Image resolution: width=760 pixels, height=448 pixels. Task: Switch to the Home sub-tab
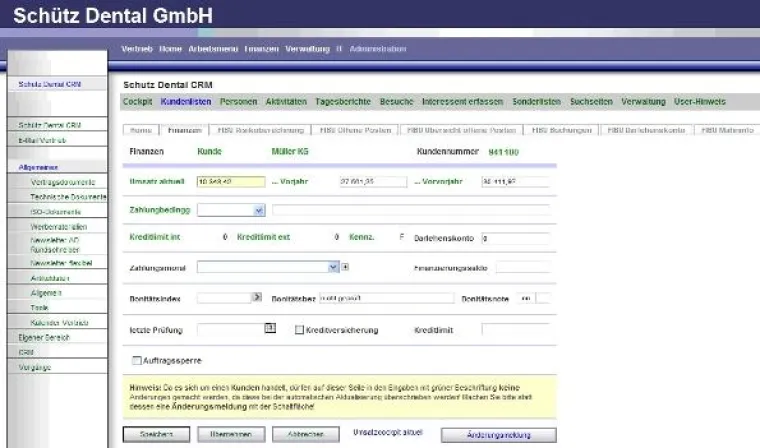coord(141,130)
